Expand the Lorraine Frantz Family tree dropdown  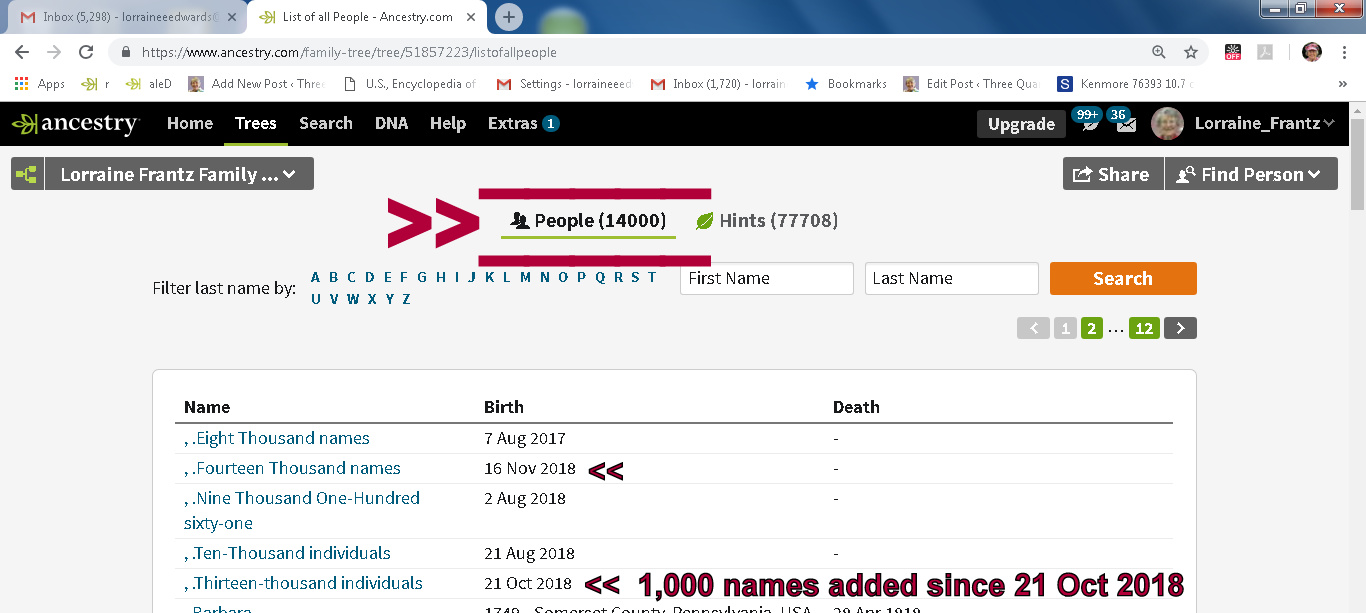(179, 174)
